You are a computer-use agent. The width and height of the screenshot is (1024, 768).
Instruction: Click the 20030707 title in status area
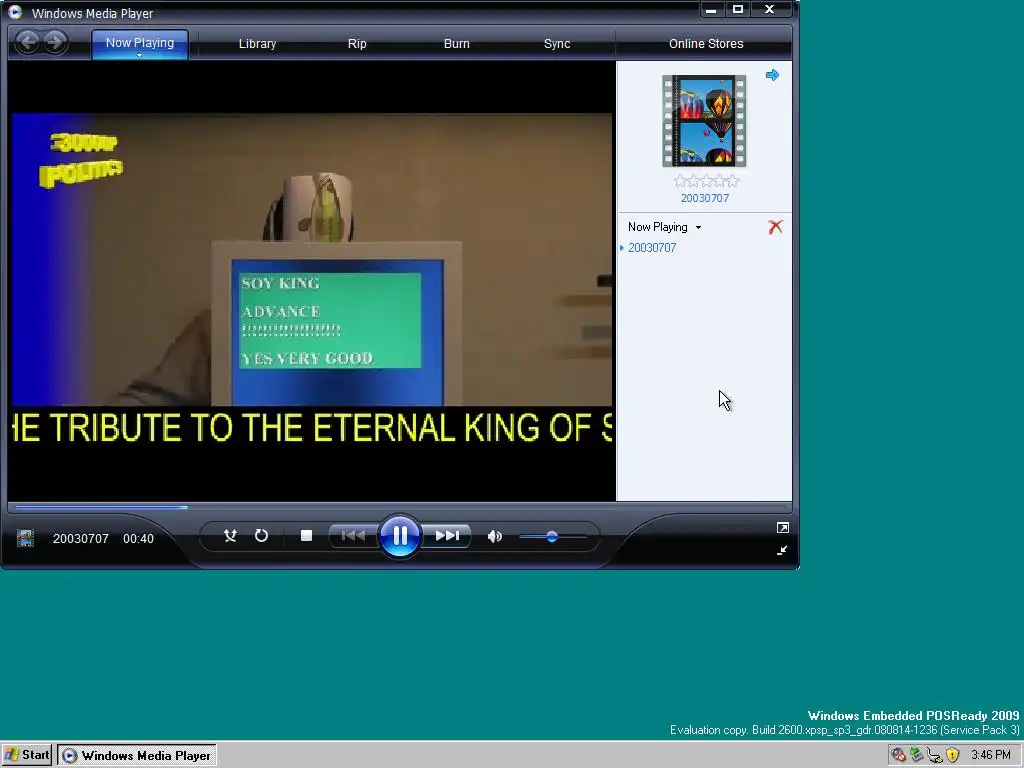point(80,539)
